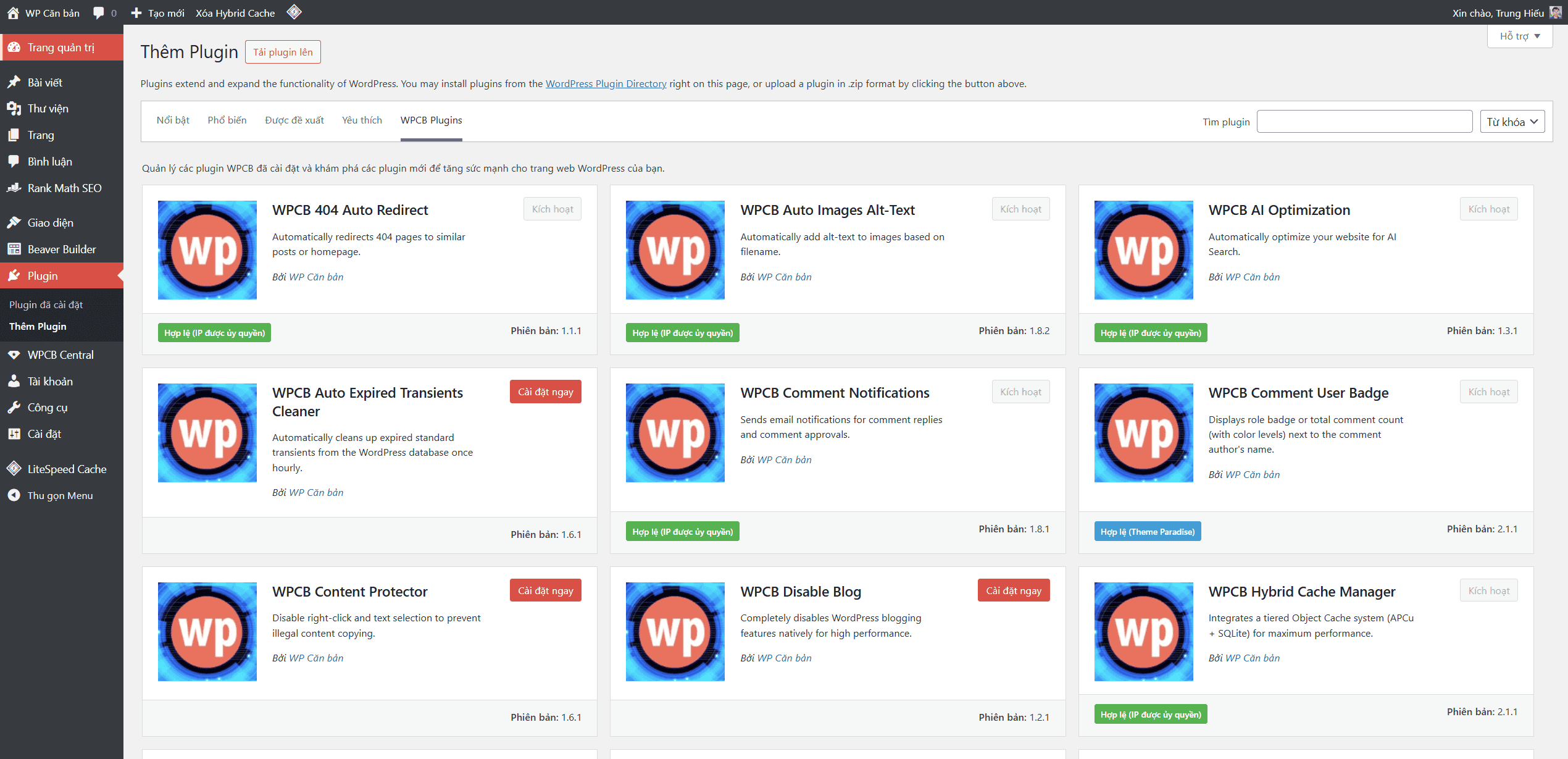Click the Beaver Builder icon
This screenshot has height=759, width=1568.
pos(14,250)
